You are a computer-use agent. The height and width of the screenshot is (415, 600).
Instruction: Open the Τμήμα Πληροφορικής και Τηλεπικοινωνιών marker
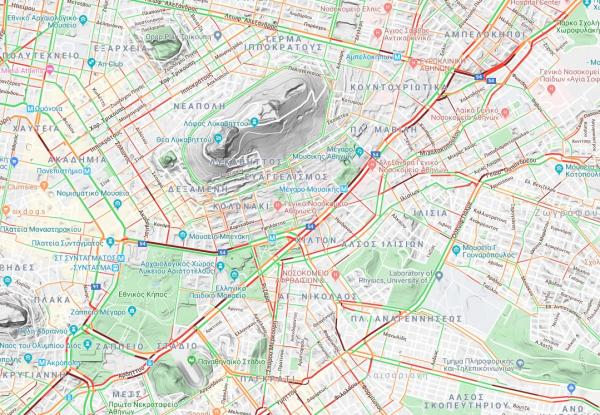pos(520,363)
